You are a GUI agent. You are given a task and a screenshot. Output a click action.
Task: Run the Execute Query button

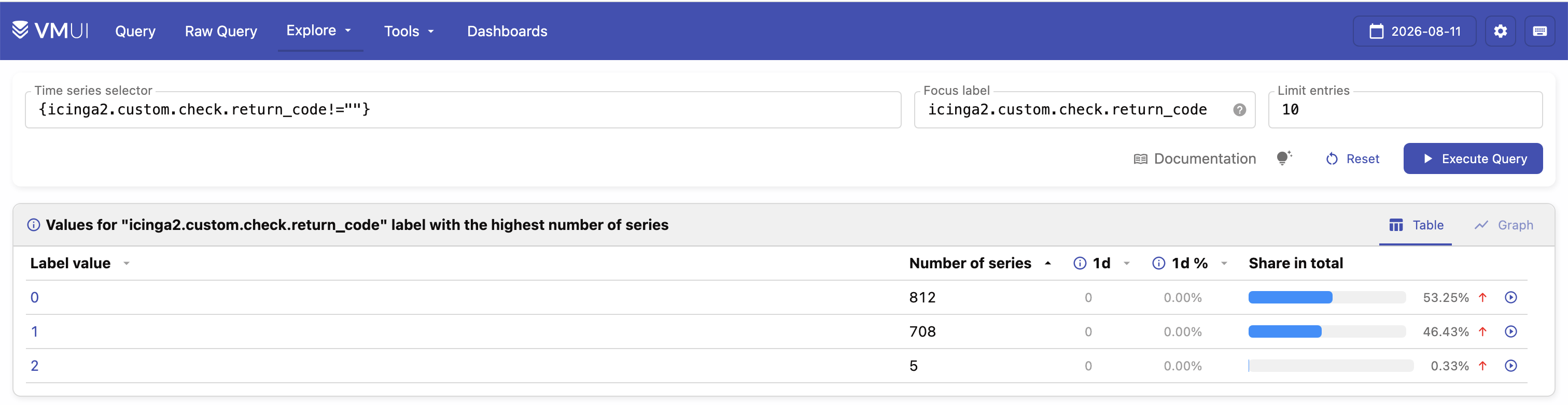(x=1473, y=158)
